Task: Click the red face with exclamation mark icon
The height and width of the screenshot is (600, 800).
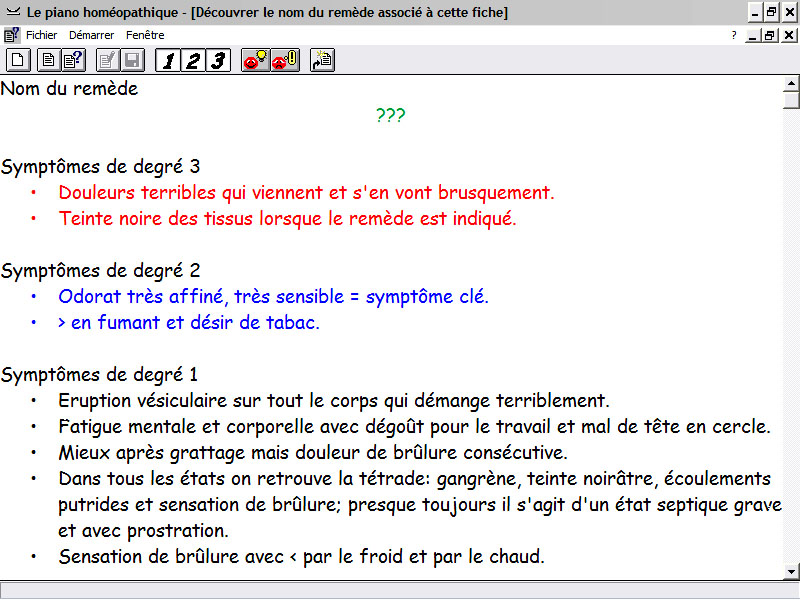Action: [x=285, y=61]
